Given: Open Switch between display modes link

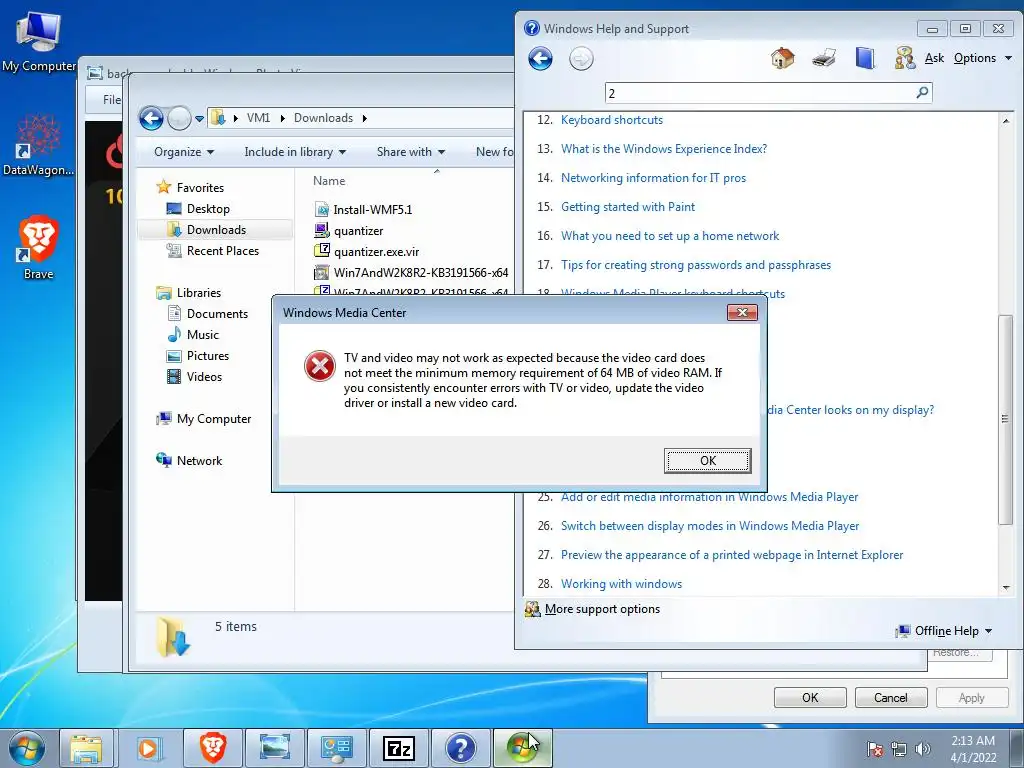Looking at the screenshot, I should click(x=710, y=526).
